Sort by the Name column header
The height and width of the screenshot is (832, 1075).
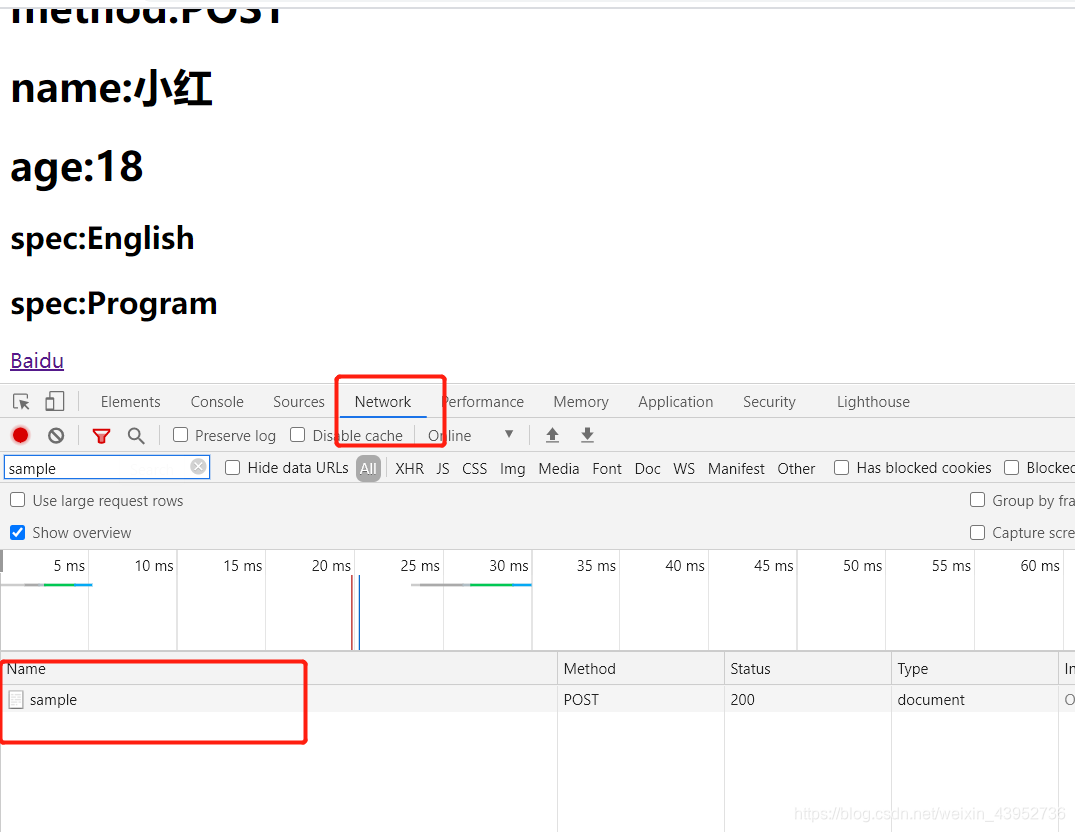coord(278,668)
